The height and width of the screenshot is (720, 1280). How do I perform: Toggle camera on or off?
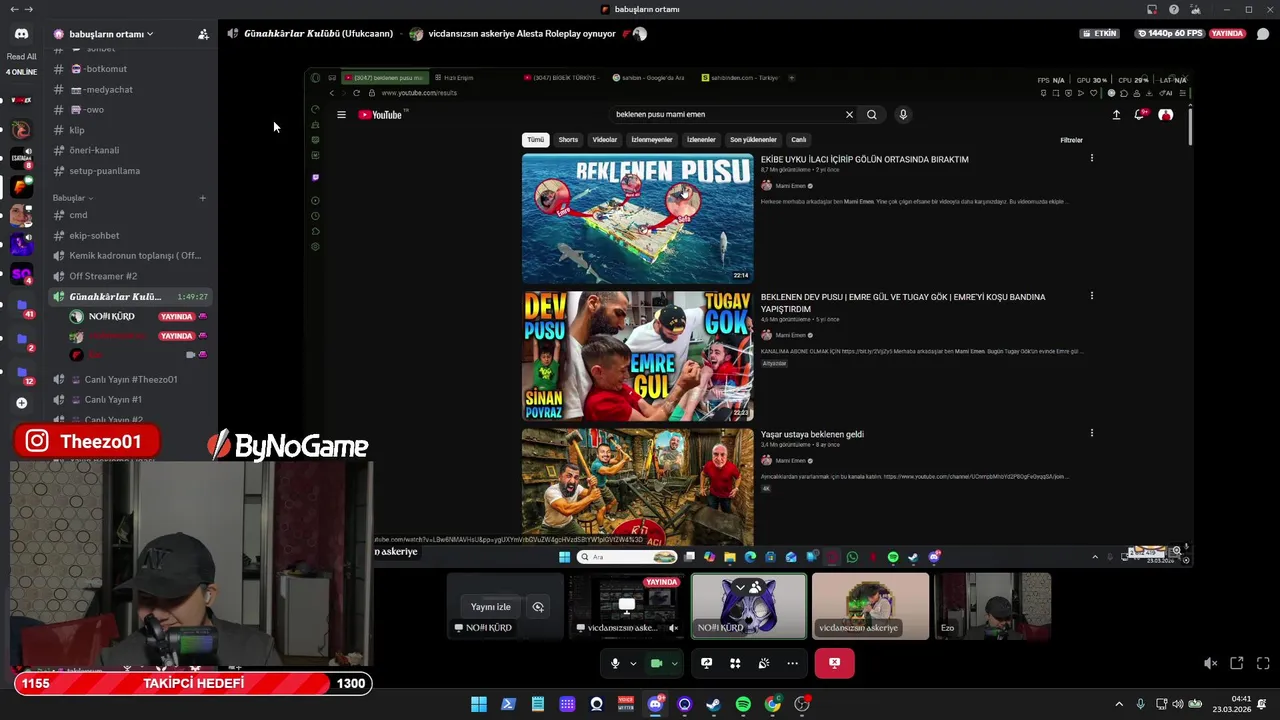click(x=657, y=663)
